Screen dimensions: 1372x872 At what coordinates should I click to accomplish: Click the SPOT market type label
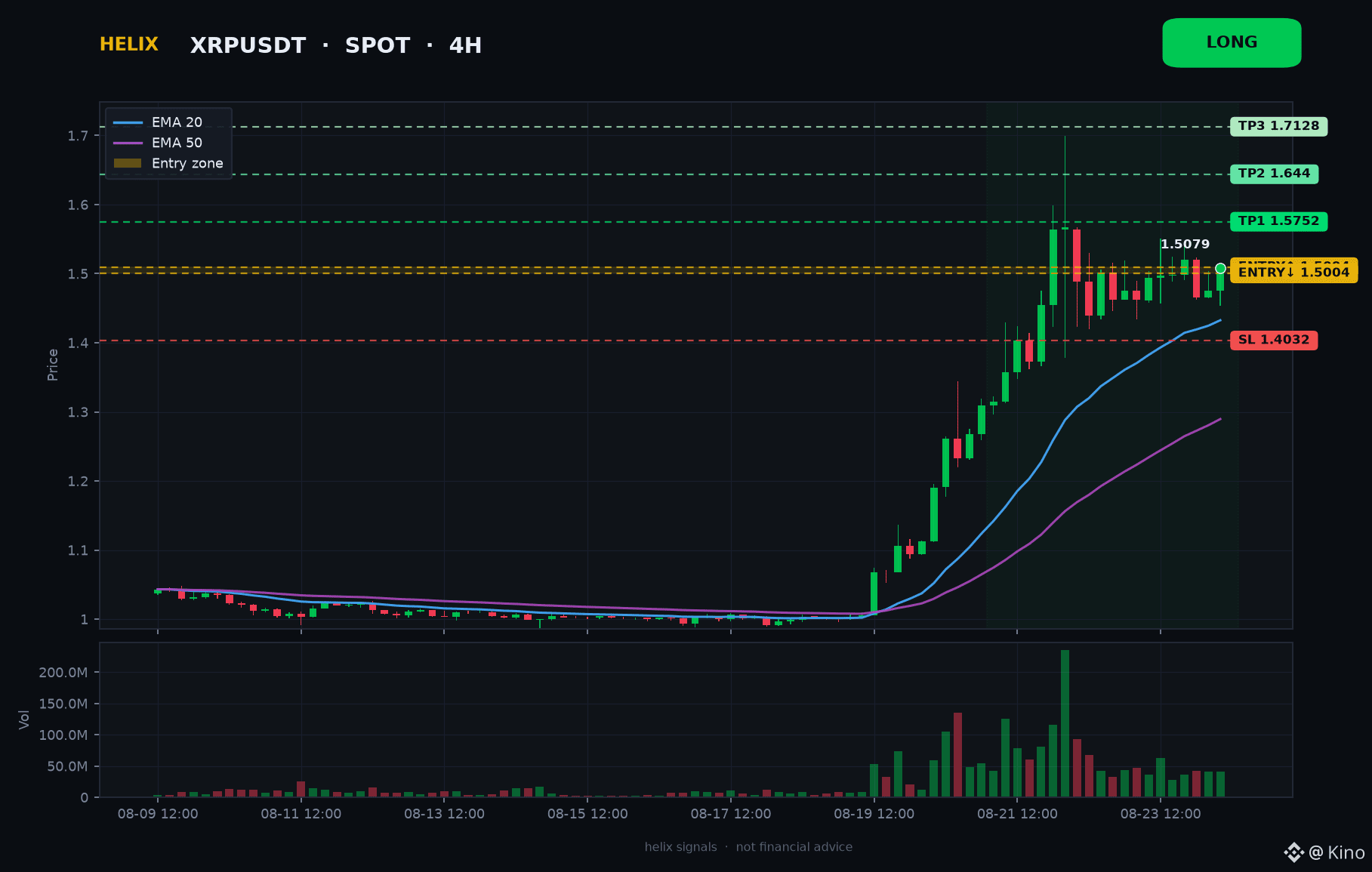377,45
